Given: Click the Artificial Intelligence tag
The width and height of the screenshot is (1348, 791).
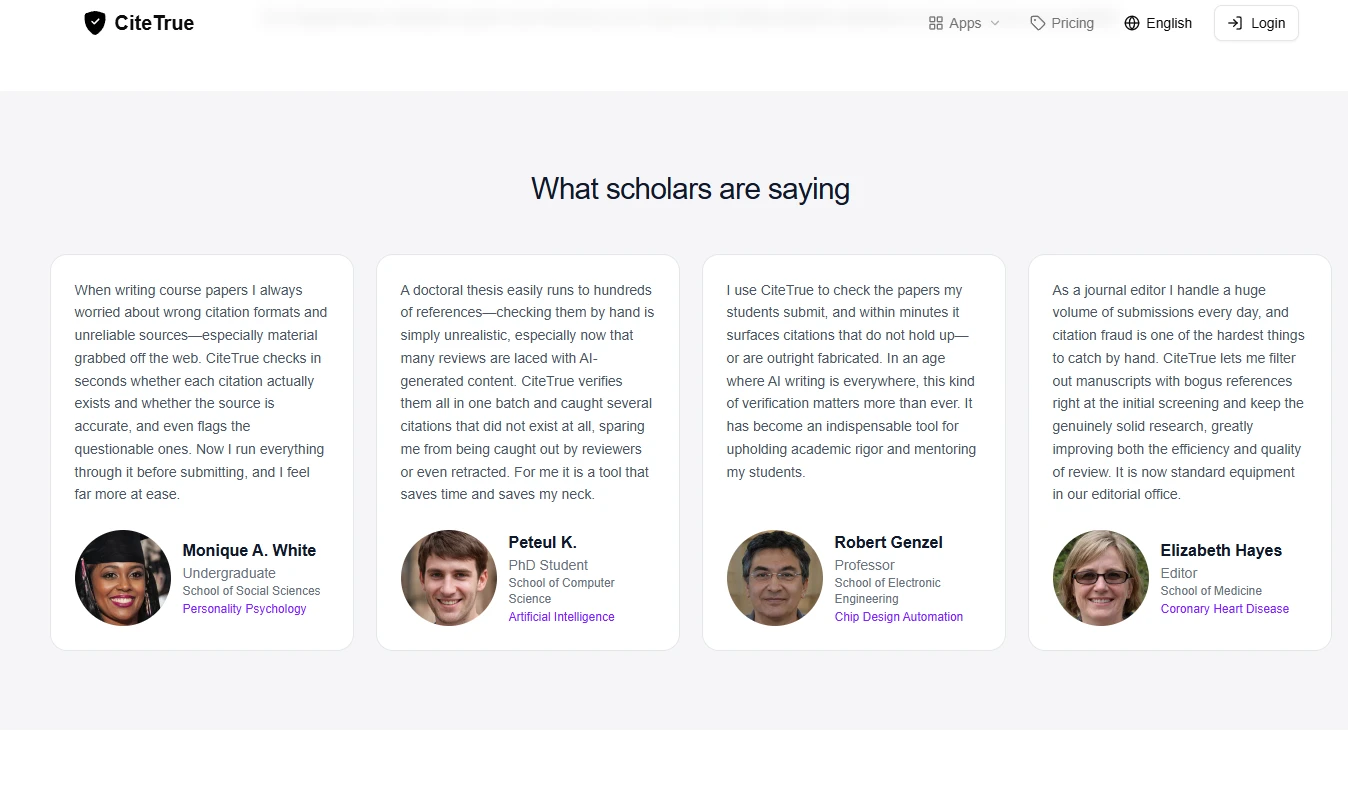Looking at the screenshot, I should (561, 617).
